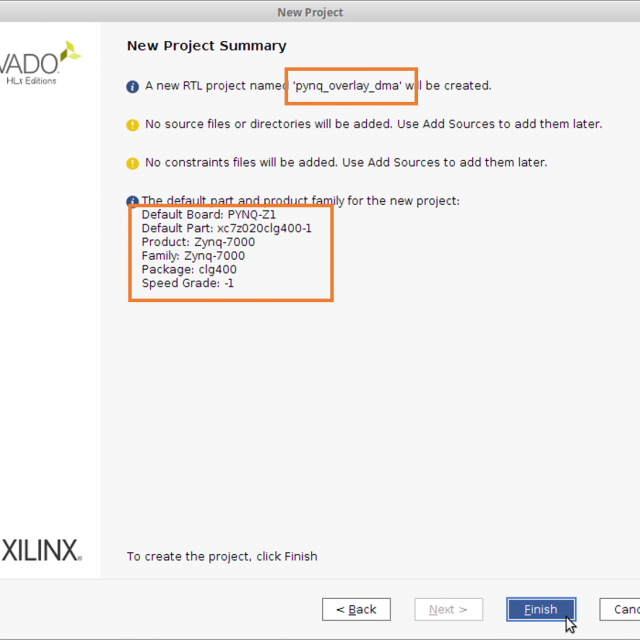Image resolution: width=640 pixels, height=640 pixels.
Task: Click the blue info icon beside RTL project line
Action: [132, 87]
